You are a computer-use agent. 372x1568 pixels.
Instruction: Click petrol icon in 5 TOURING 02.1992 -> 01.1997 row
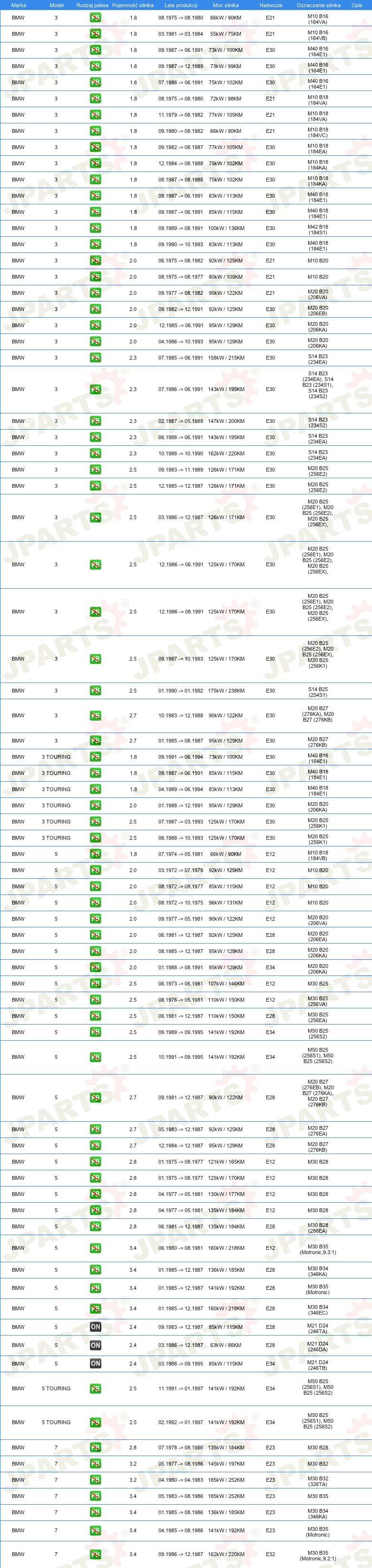coord(96,1423)
